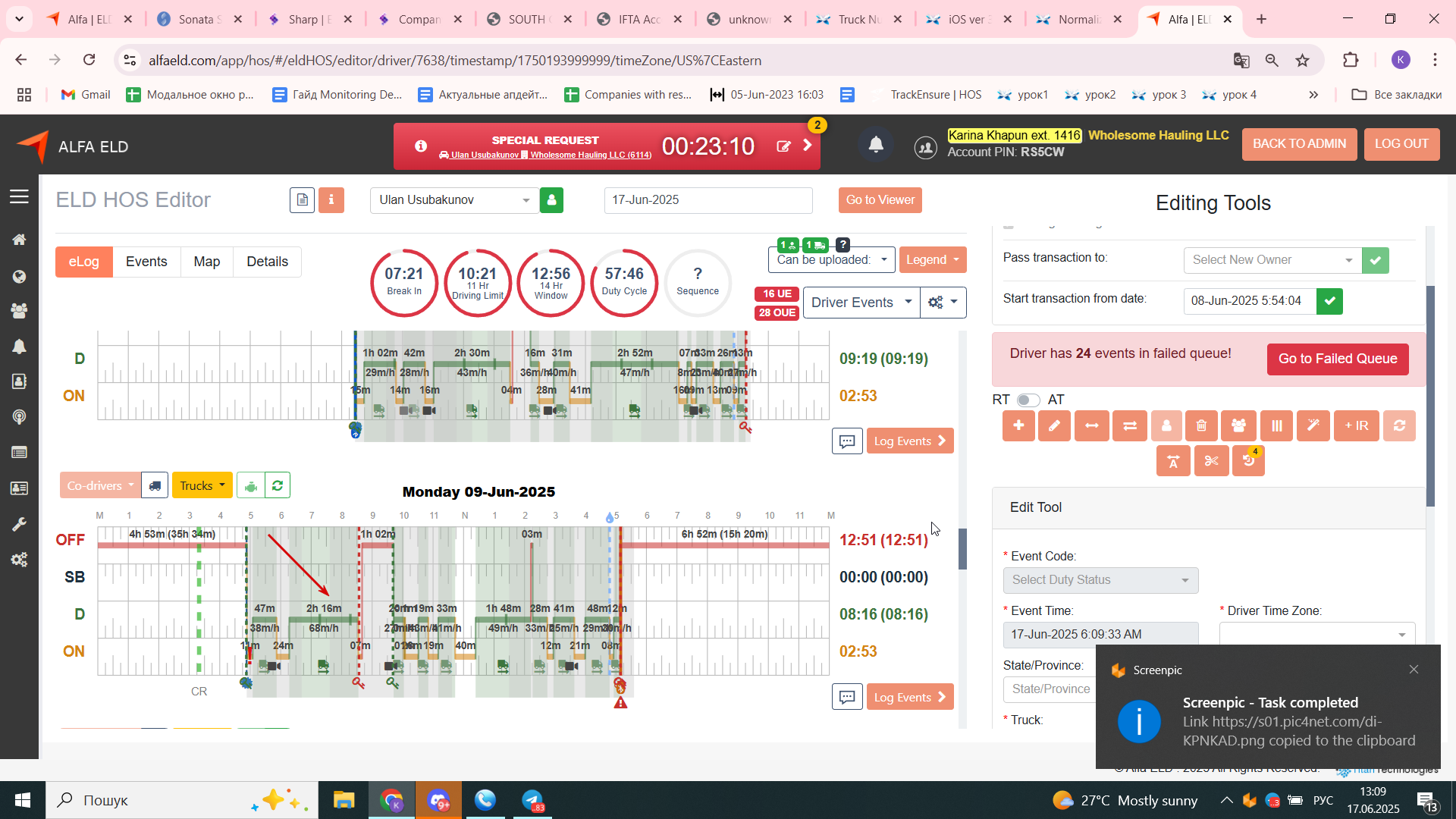Click the notifications bell in header

(875, 145)
